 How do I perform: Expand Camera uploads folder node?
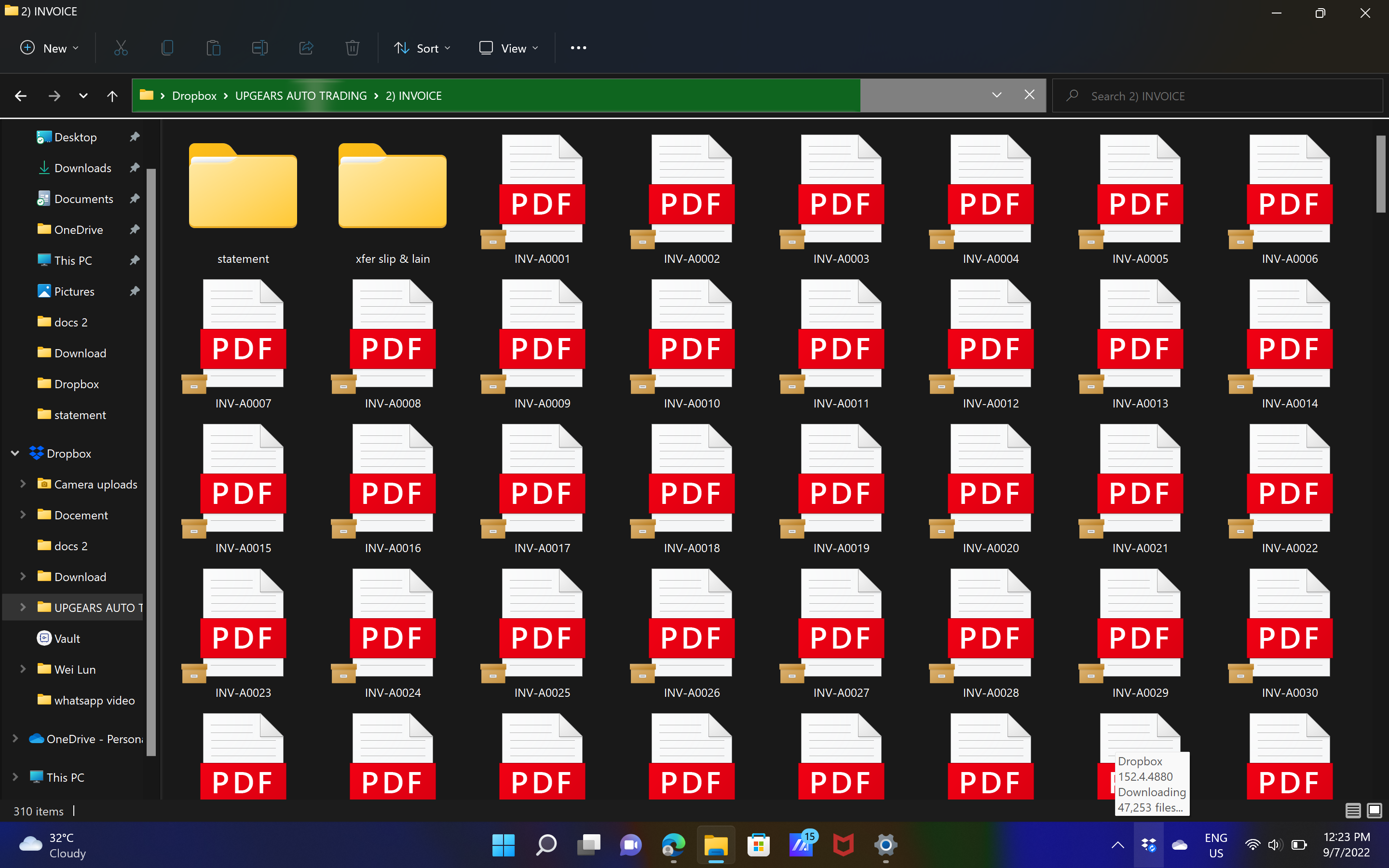tap(23, 484)
